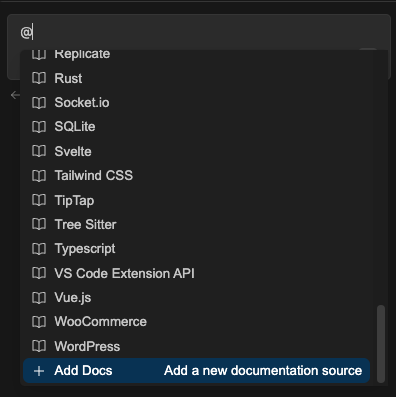The width and height of the screenshot is (396, 397).
Task: Select TipTap docs entry
Action: pyautogui.click(x=197, y=200)
